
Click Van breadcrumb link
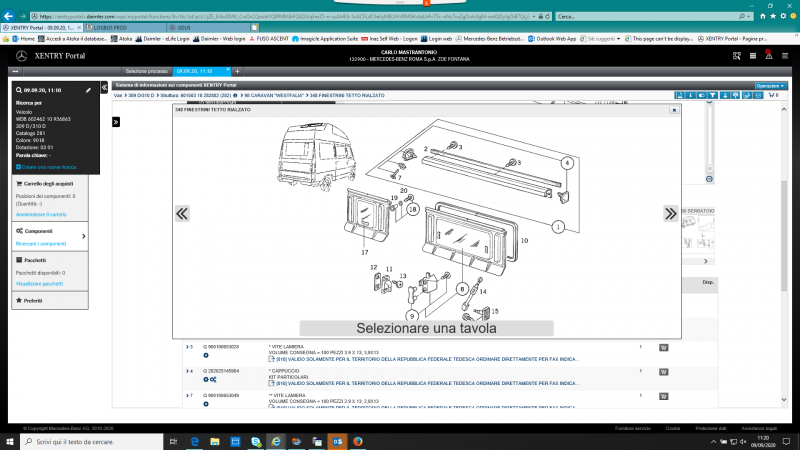click(118, 95)
